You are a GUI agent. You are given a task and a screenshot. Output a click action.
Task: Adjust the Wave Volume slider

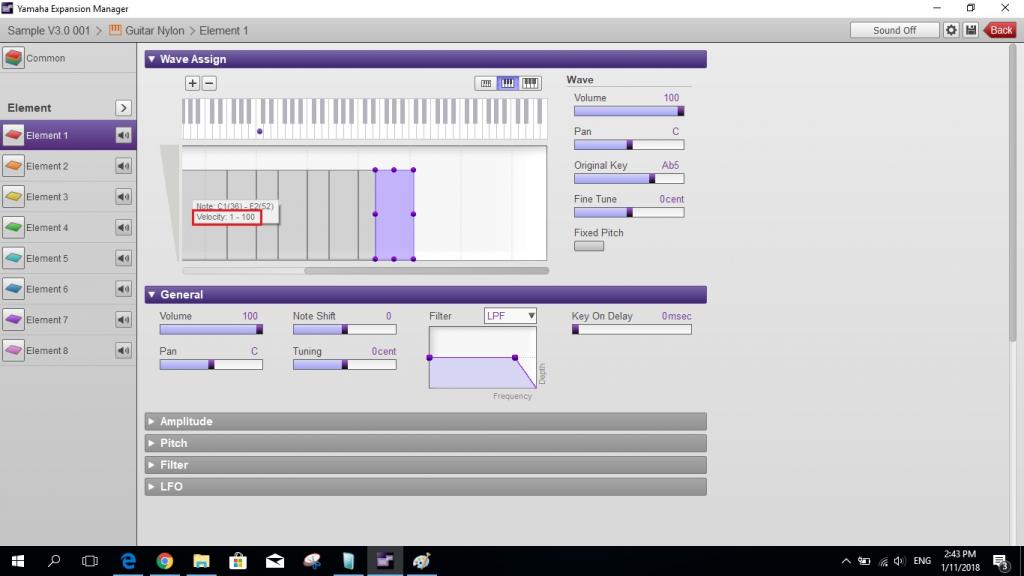coord(629,111)
